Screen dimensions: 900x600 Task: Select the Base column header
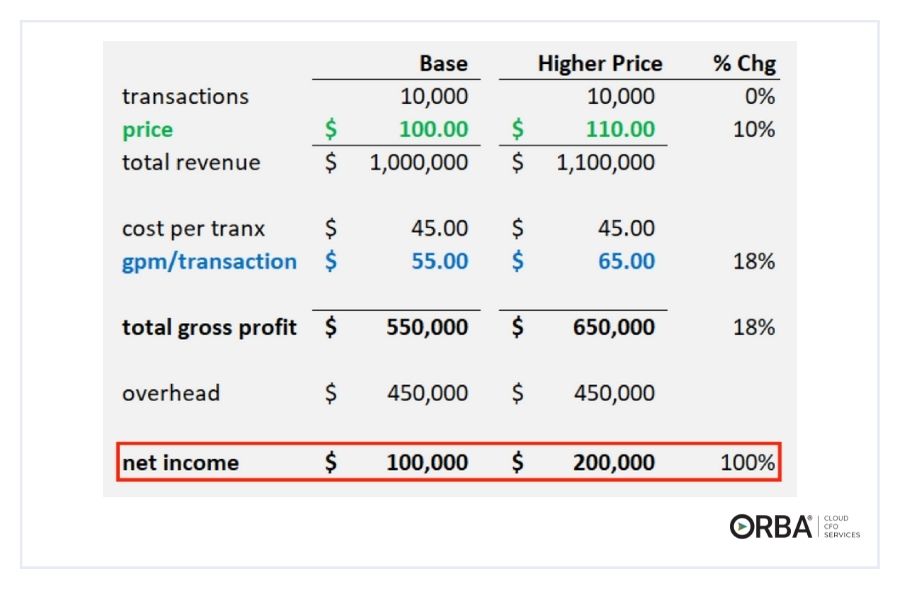coord(443,64)
